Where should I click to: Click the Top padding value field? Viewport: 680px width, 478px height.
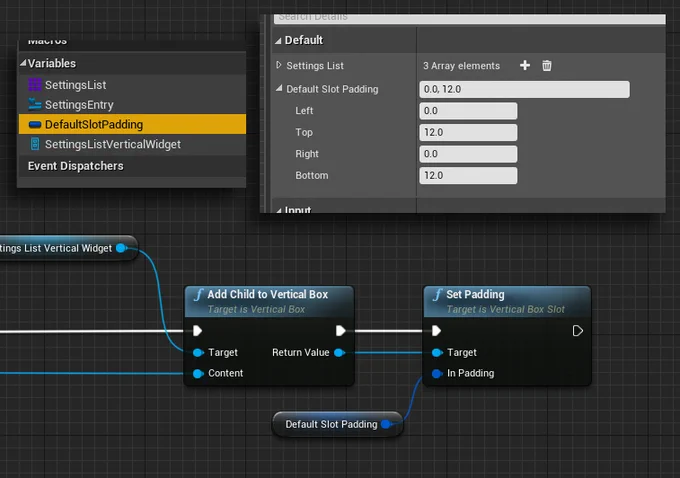point(468,132)
